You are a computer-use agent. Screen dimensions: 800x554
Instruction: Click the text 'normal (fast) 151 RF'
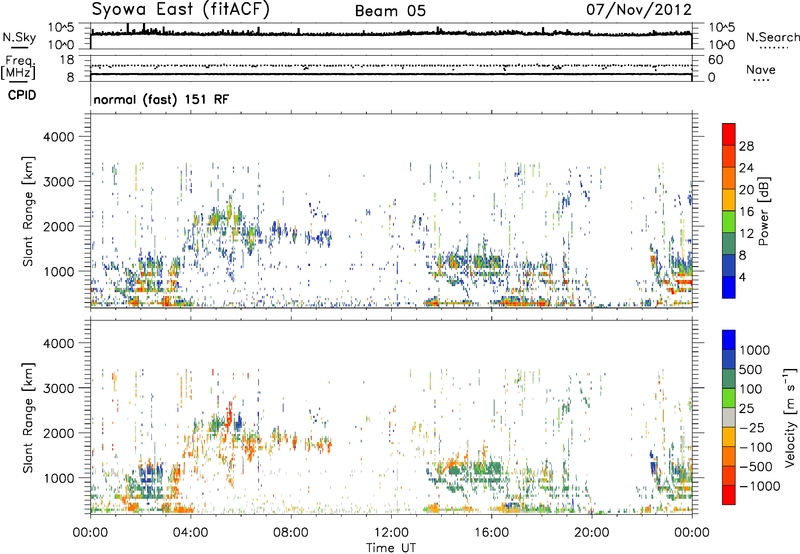pos(161,99)
